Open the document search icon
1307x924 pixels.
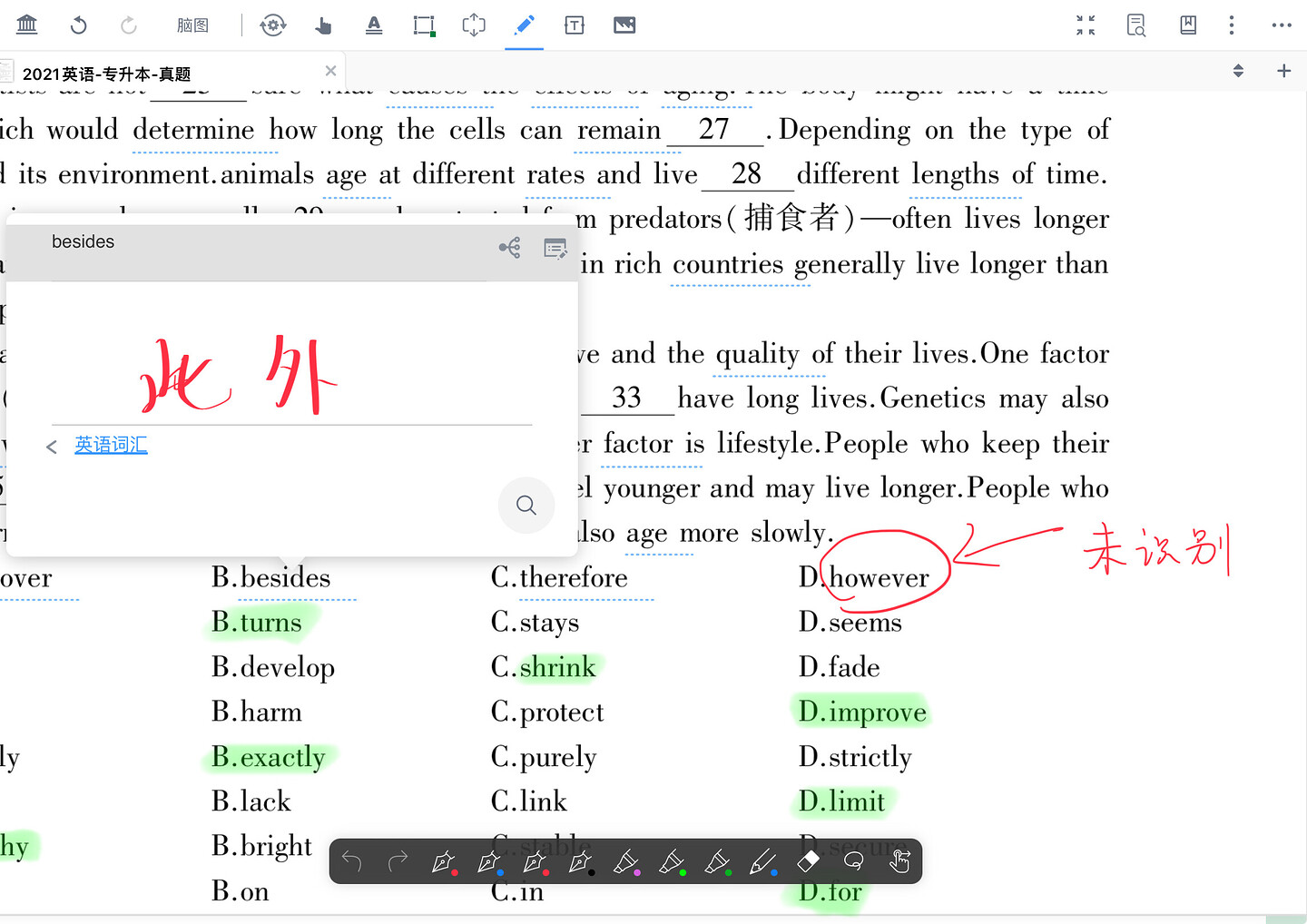click(1136, 25)
